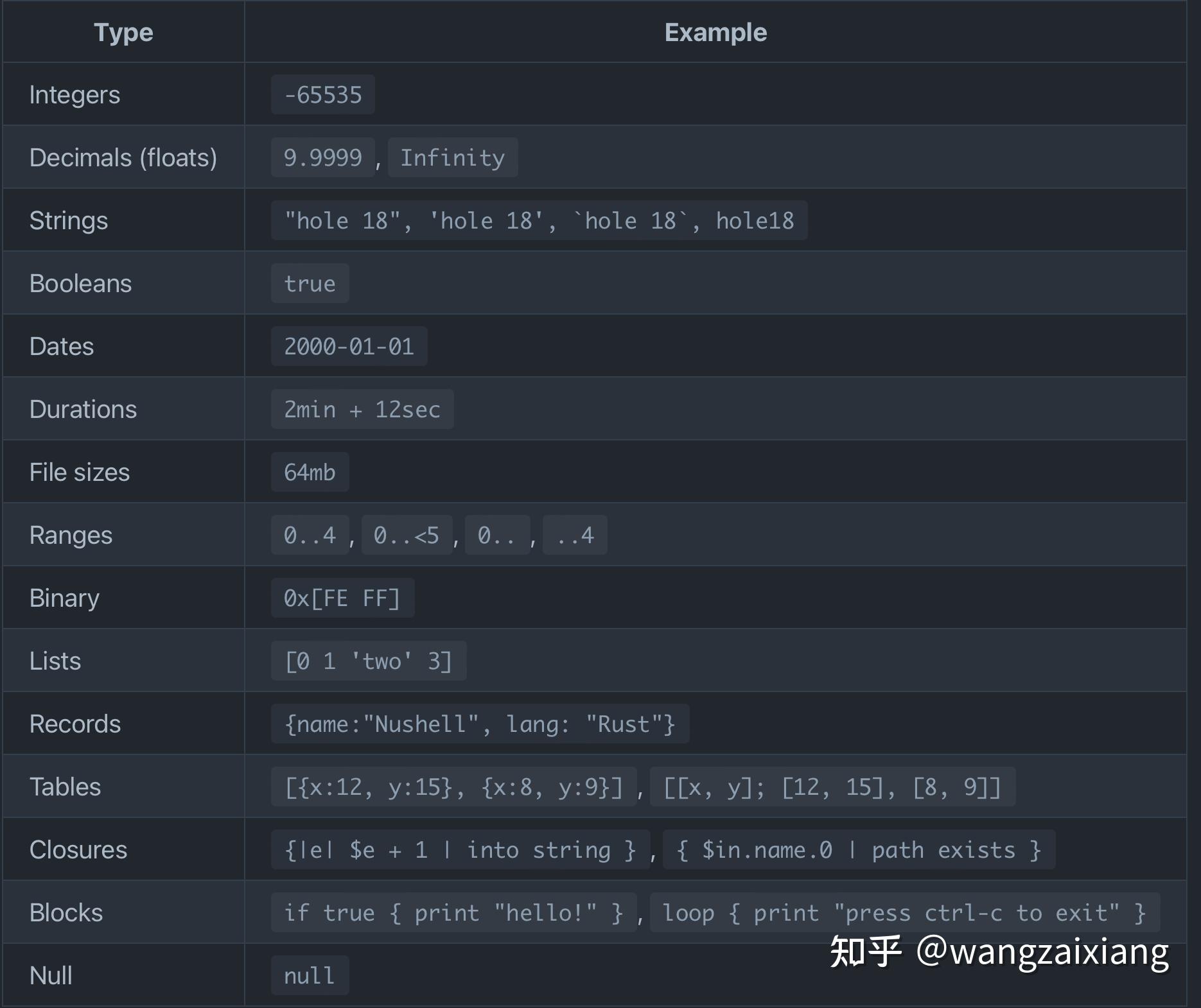
Task: Click the hole 18 strings example
Action: (538, 221)
